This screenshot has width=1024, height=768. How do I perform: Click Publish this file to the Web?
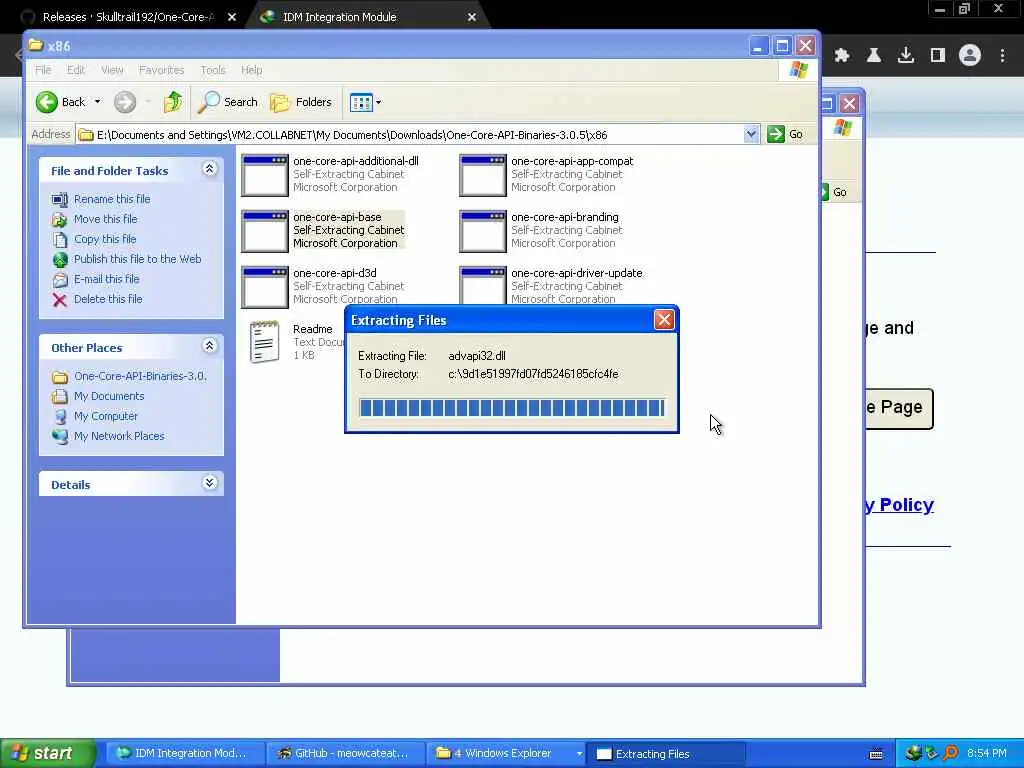(x=137, y=259)
